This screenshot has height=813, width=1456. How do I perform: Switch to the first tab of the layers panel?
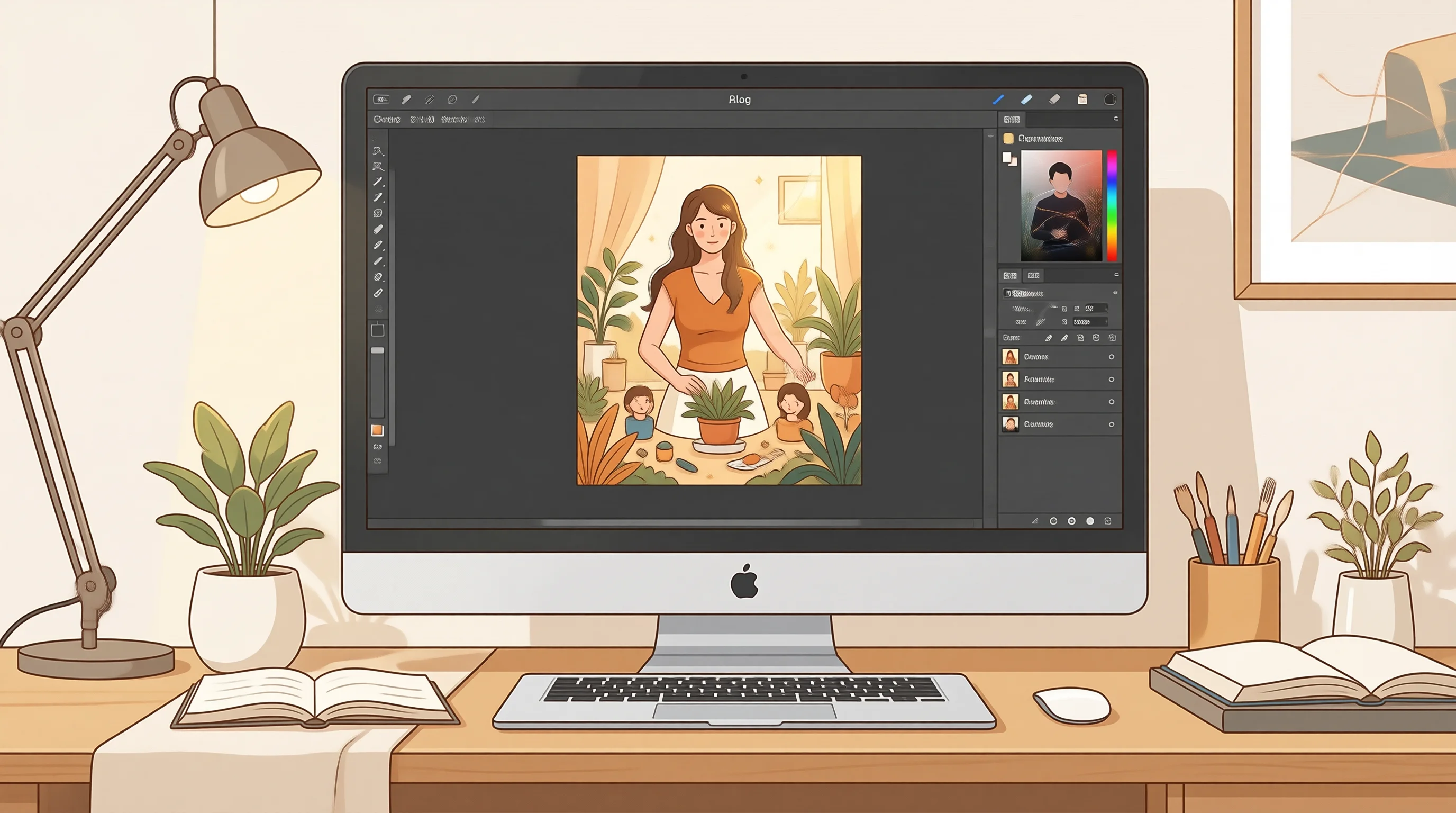click(1010, 275)
